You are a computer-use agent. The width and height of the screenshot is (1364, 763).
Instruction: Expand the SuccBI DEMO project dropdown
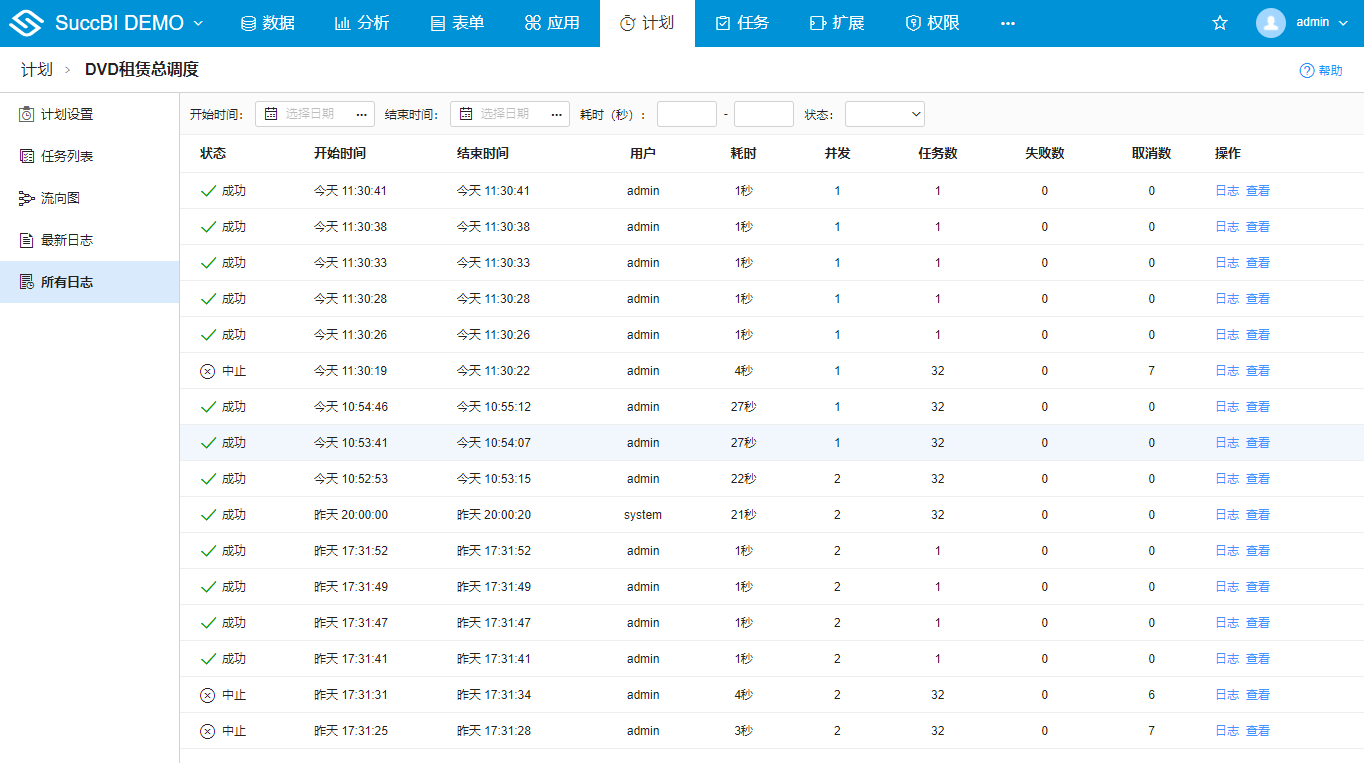[x=197, y=23]
